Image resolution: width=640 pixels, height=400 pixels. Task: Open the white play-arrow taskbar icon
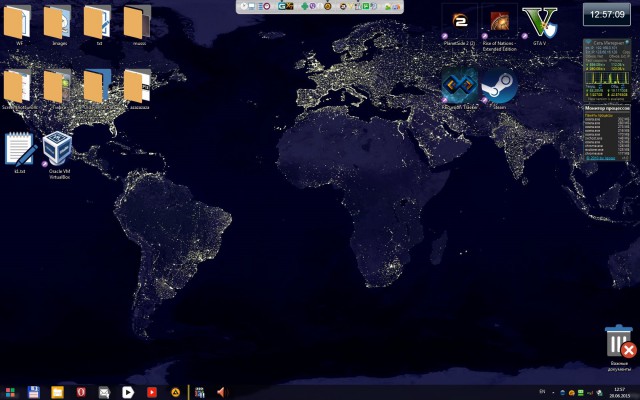click(128, 393)
